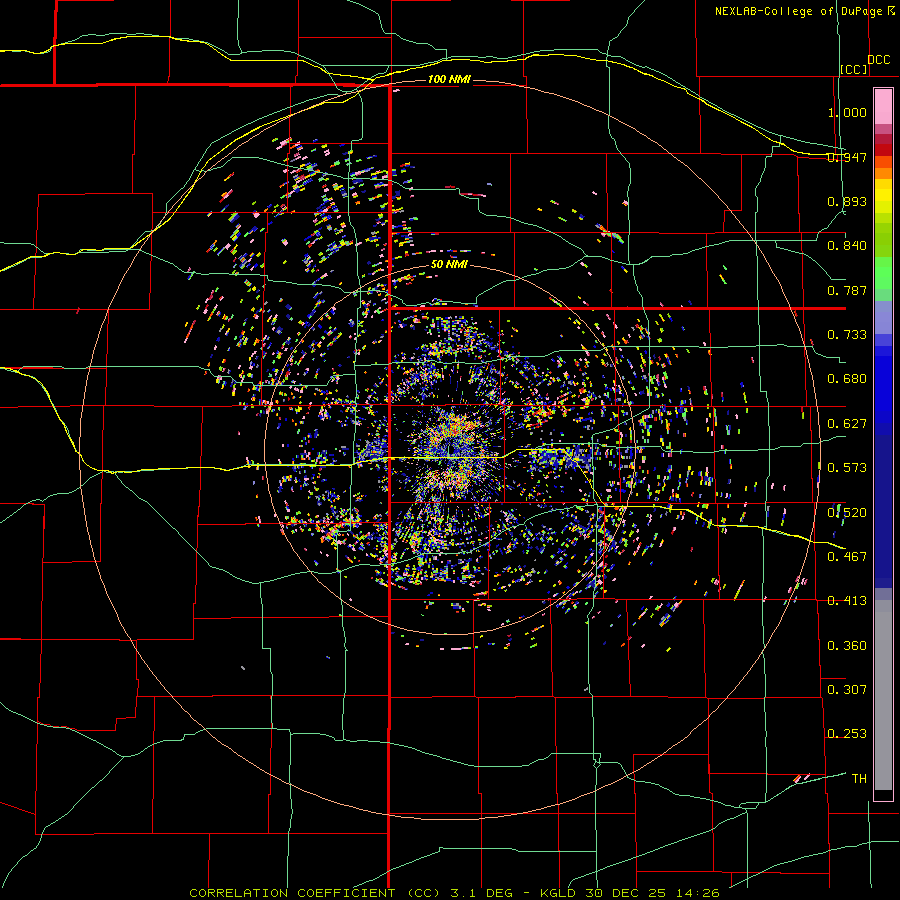The width and height of the screenshot is (900, 900).
Task: Pick the pink segment of the color bar
Action: (883, 107)
